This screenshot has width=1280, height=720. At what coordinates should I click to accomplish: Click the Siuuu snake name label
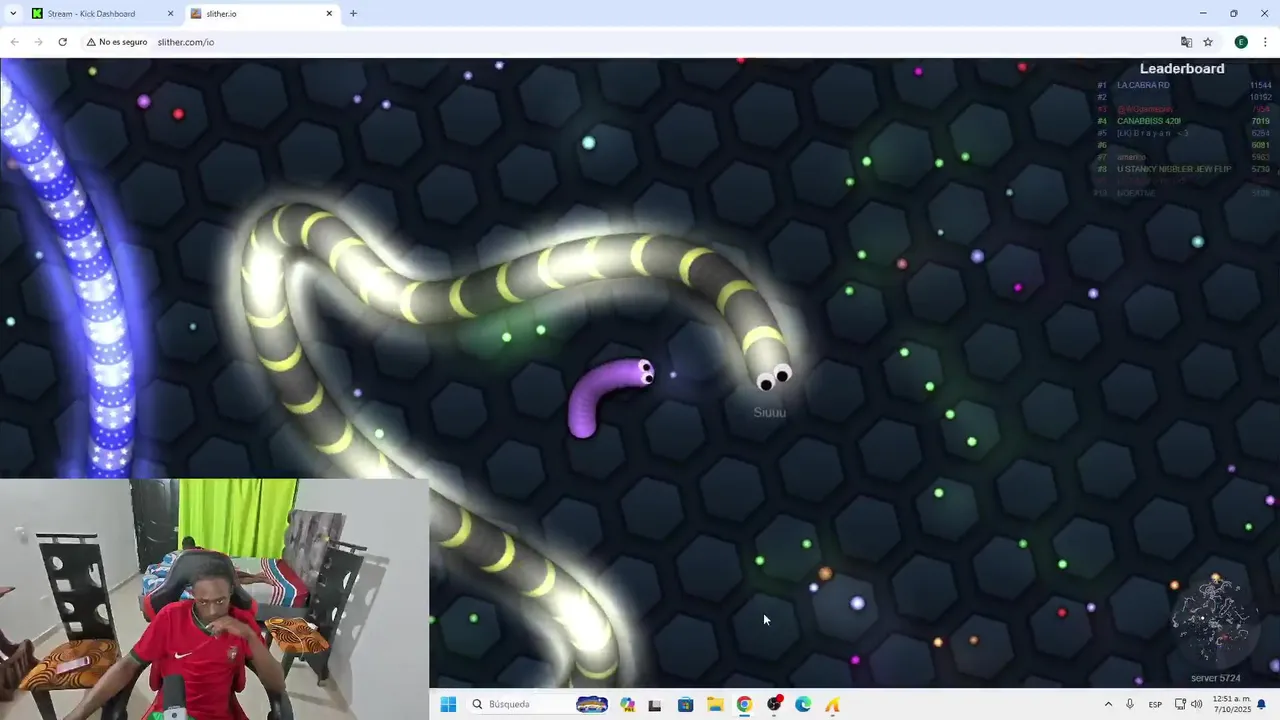[769, 412]
